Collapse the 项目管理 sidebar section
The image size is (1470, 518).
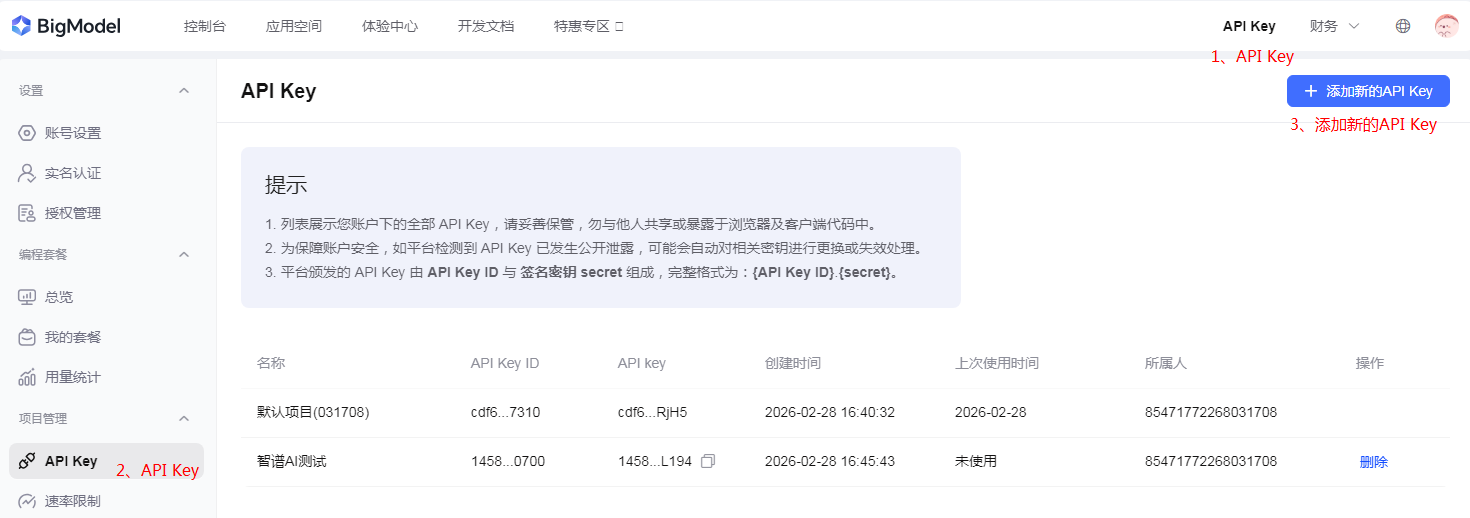tap(184, 418)
